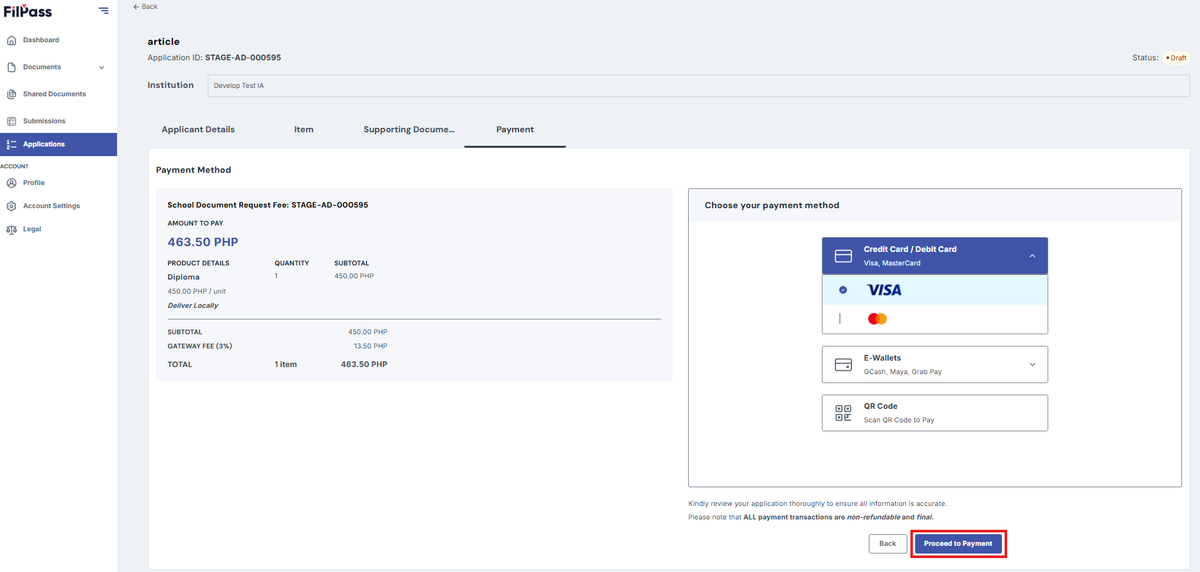1200x572 pixels.
Task: Click the Deliver Locally text
Action: click(x=193, y=305)
